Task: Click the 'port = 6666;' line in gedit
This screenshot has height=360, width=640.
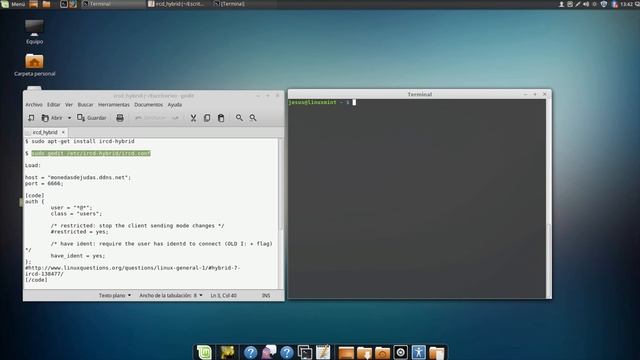Action: point(44,184)
